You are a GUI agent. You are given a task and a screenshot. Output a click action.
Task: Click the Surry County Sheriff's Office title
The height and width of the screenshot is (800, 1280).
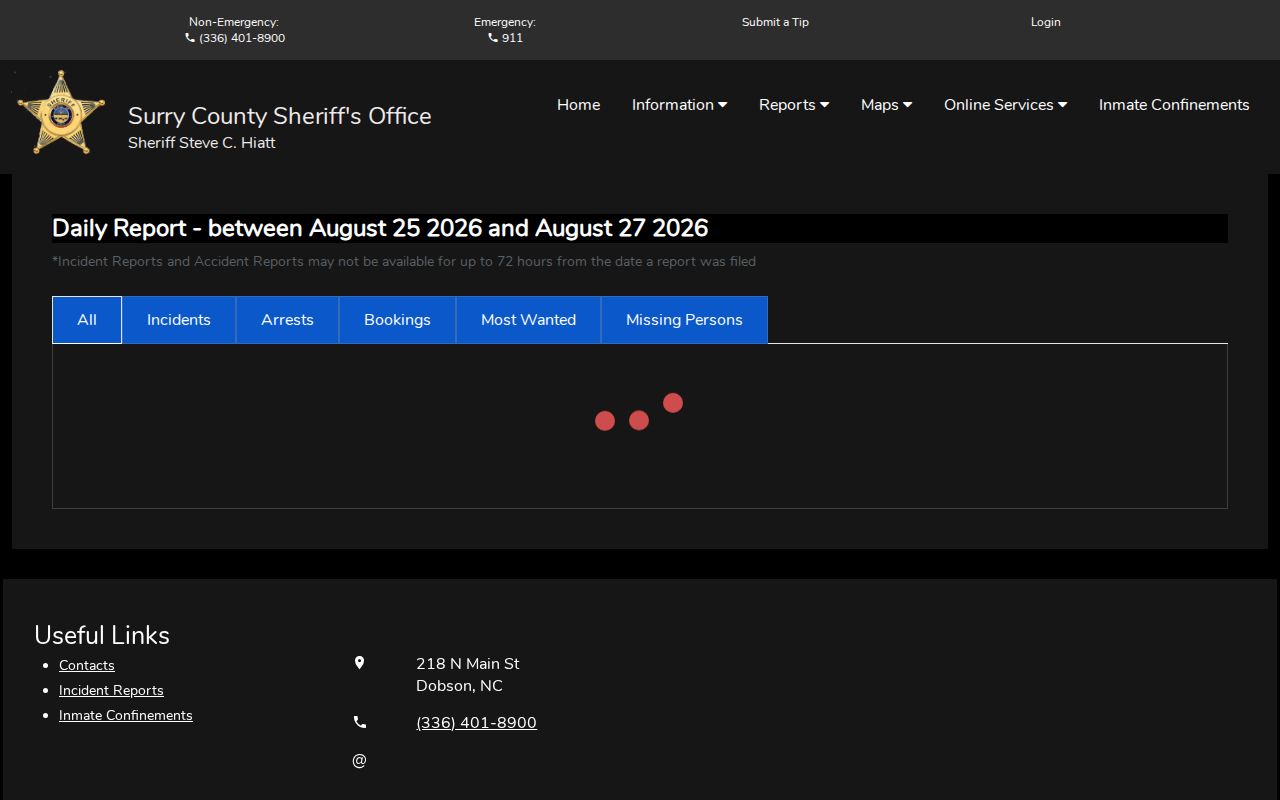point(280,116)
